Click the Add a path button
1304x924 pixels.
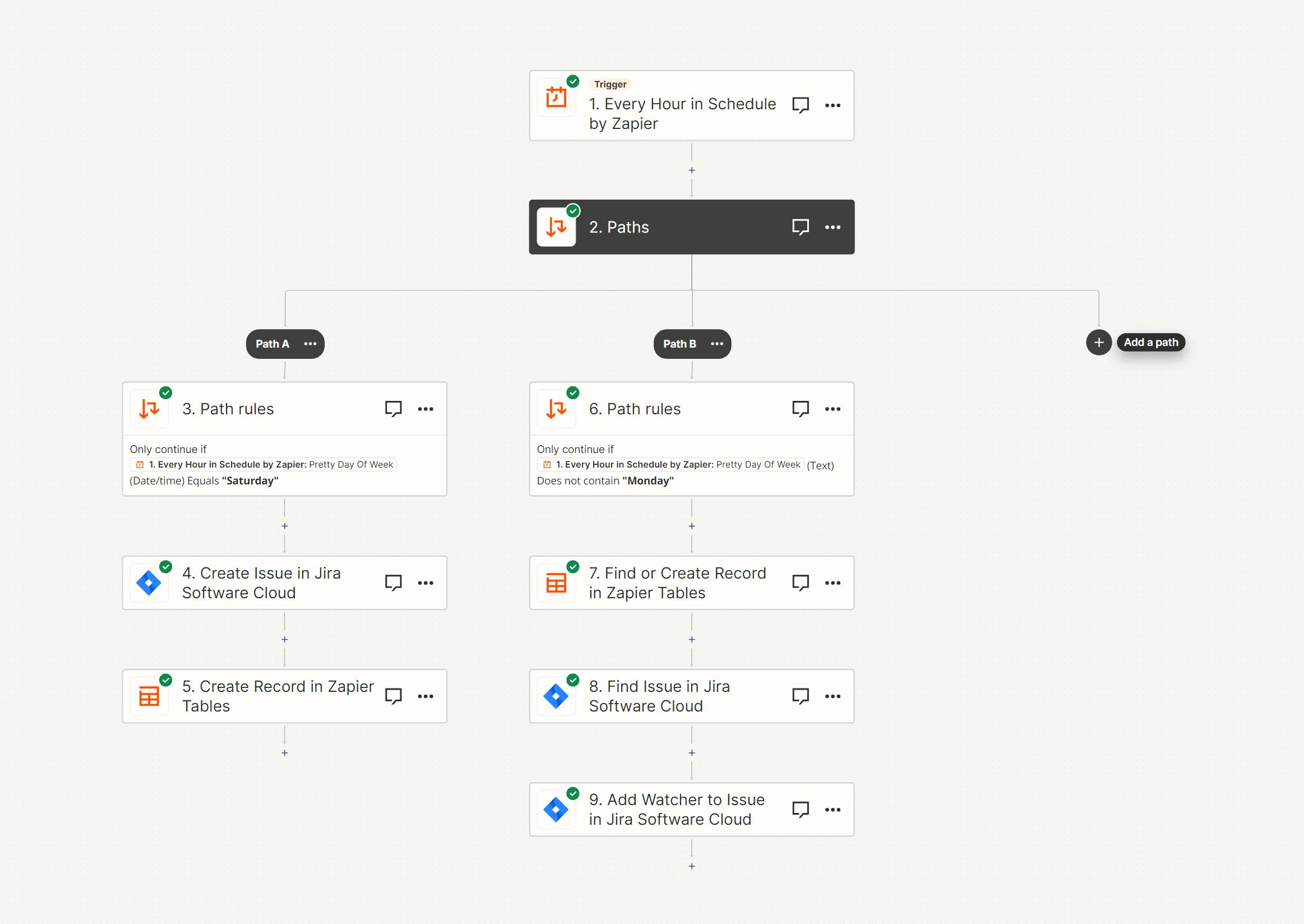(x=1150, y=343)
